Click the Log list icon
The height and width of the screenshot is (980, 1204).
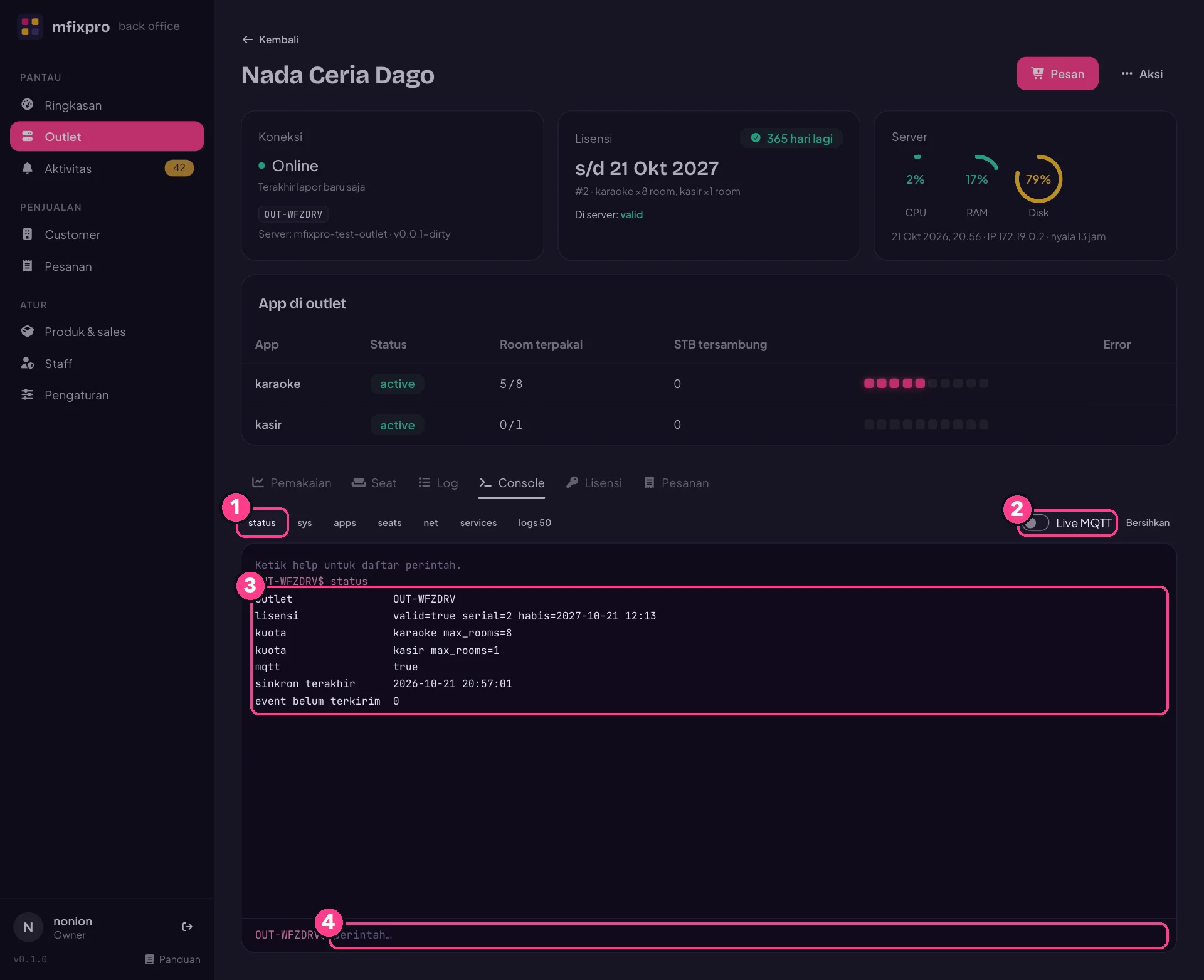(x=425, y=482)
